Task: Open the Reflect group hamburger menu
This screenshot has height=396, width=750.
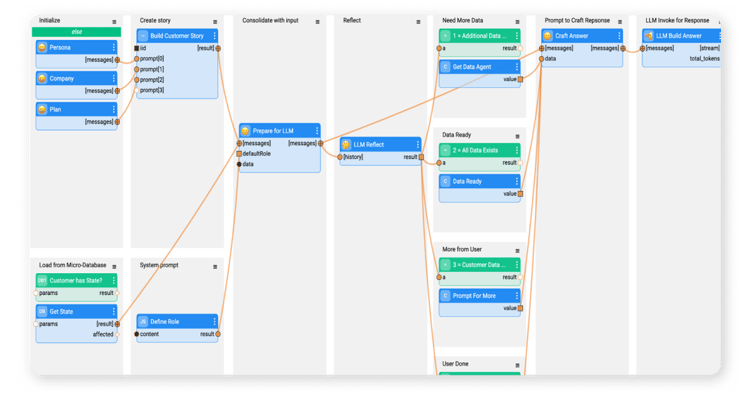Action: point(418,22)
